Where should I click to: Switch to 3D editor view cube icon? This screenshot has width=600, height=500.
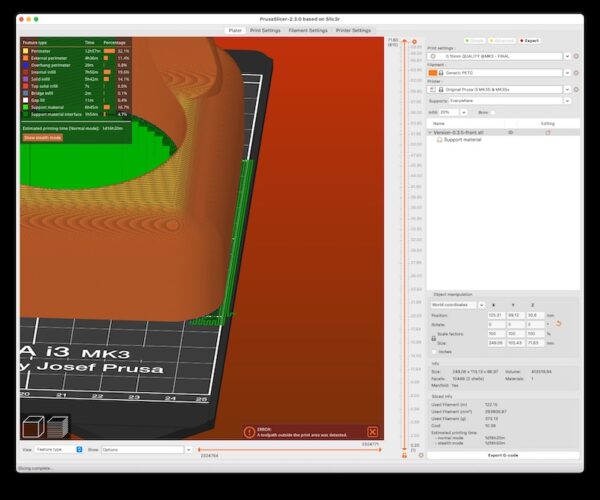[x=33, y=427]
